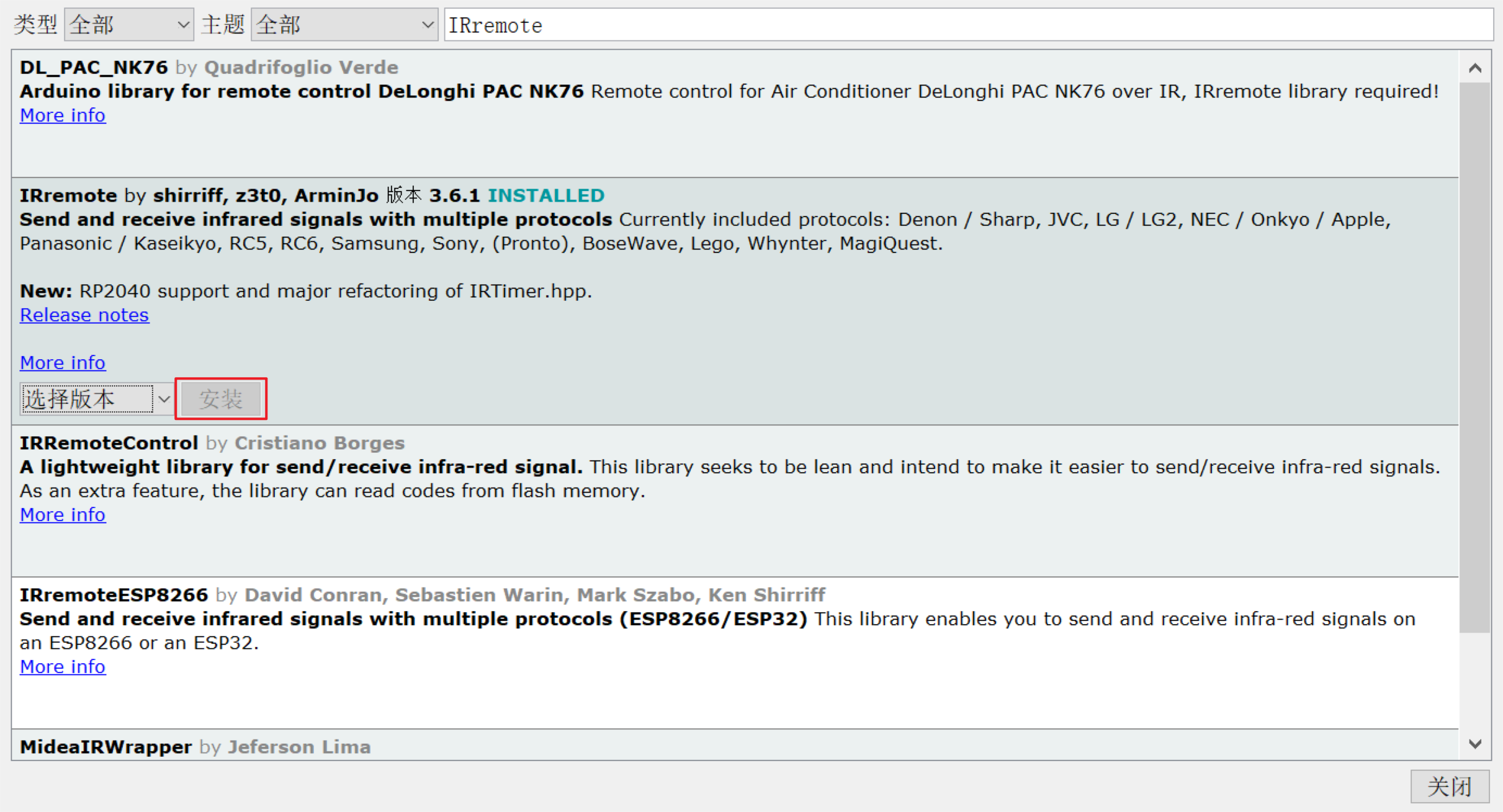Open More info link for DL_PAC_NK76
The height and width of the screenshot is (812, 1503).
coord(63,115)
